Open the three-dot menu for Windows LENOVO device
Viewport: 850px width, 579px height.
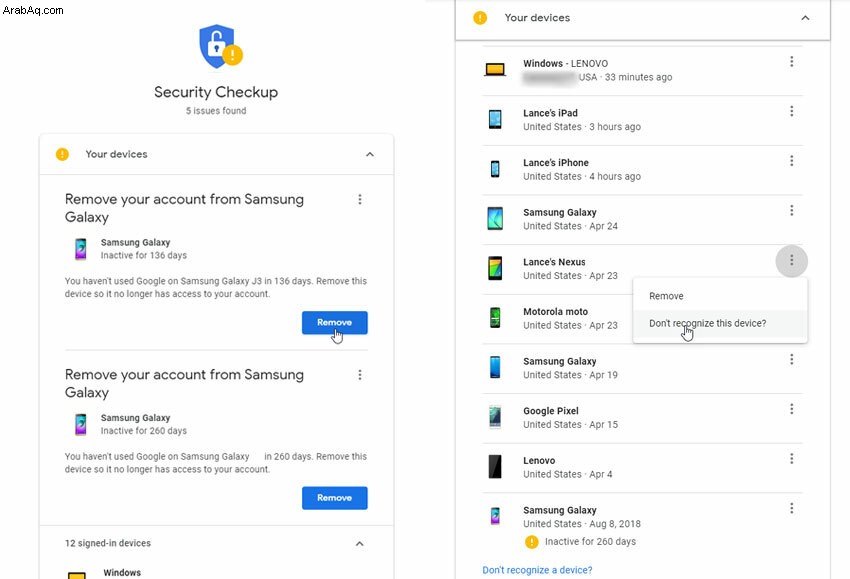791,62
